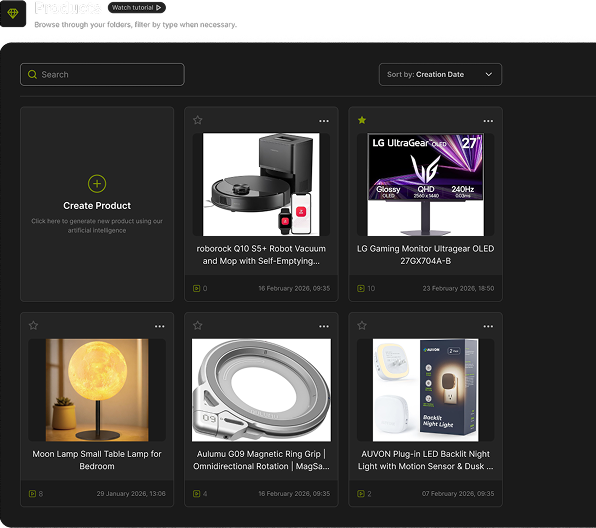Viewport: 596px width, 528px height.
Task: Open three-dot menu on LG Gaming Monitor card
Action: [x=488, y=121]
